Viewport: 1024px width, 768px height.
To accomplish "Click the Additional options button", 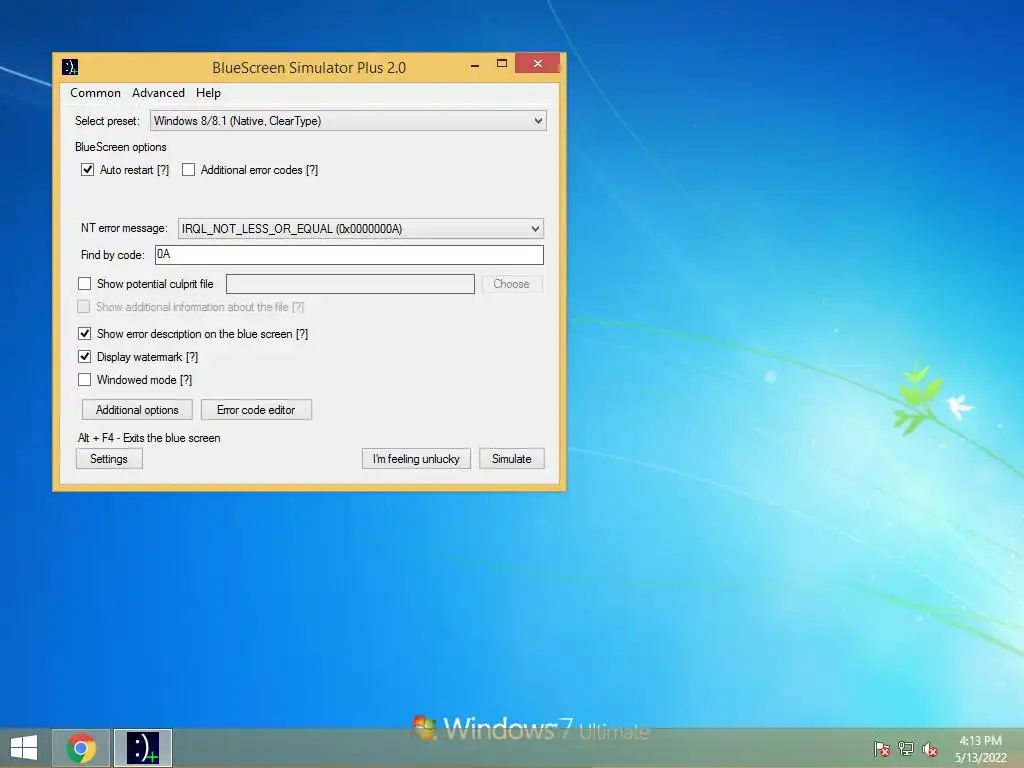I will click(x=137, y=409).
